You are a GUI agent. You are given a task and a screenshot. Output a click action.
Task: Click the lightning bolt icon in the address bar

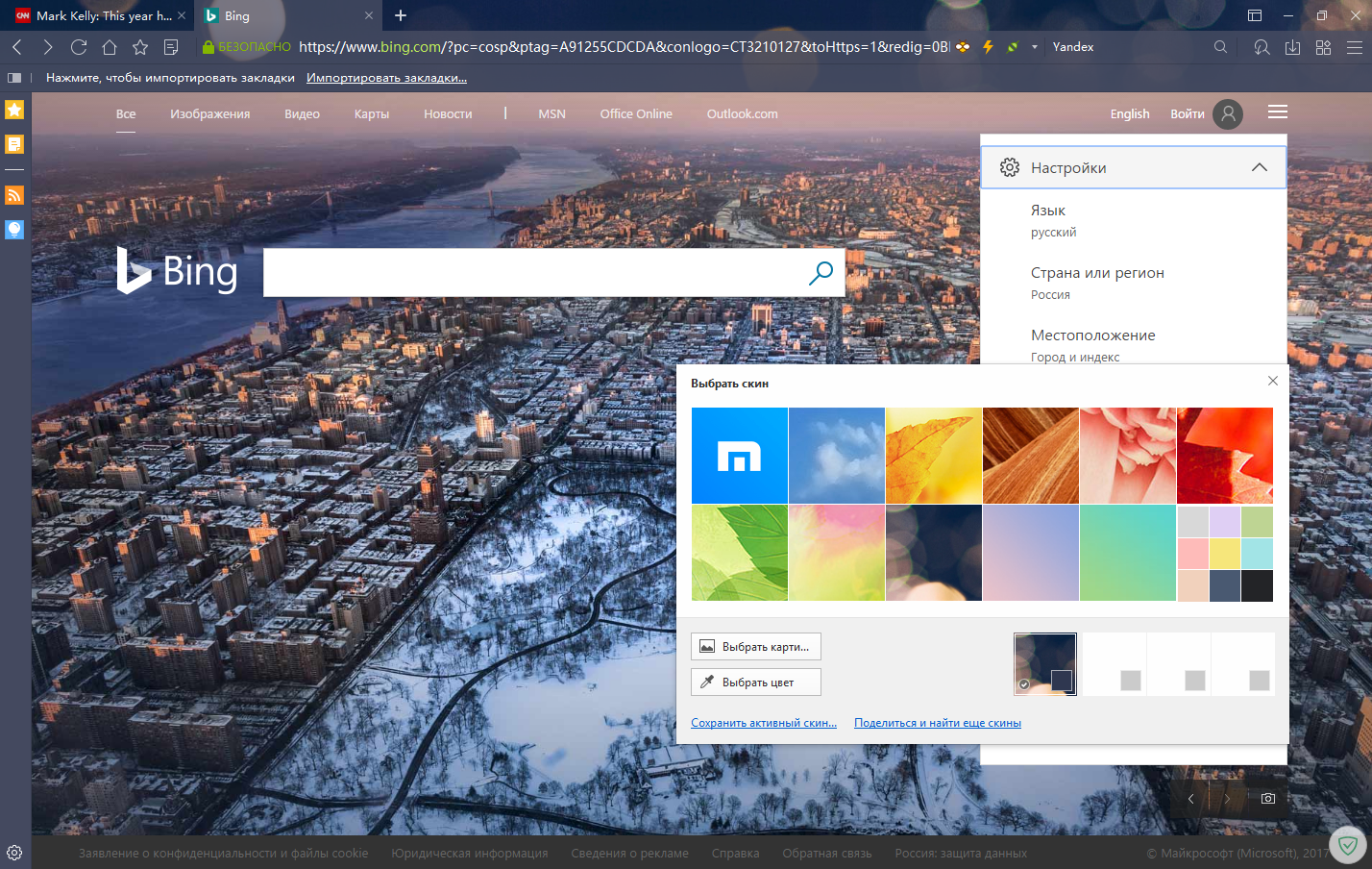pos(988,47)
